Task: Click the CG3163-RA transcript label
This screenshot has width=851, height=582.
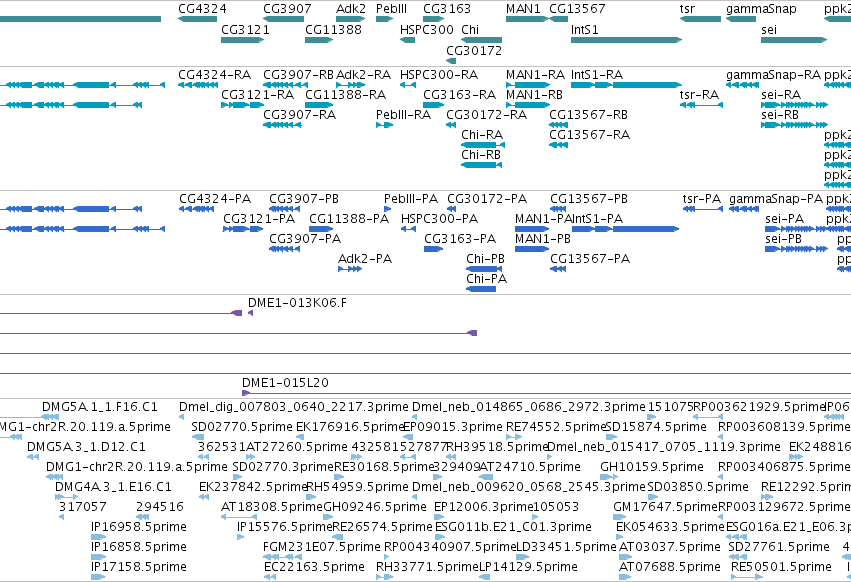Action: [460, 94]
